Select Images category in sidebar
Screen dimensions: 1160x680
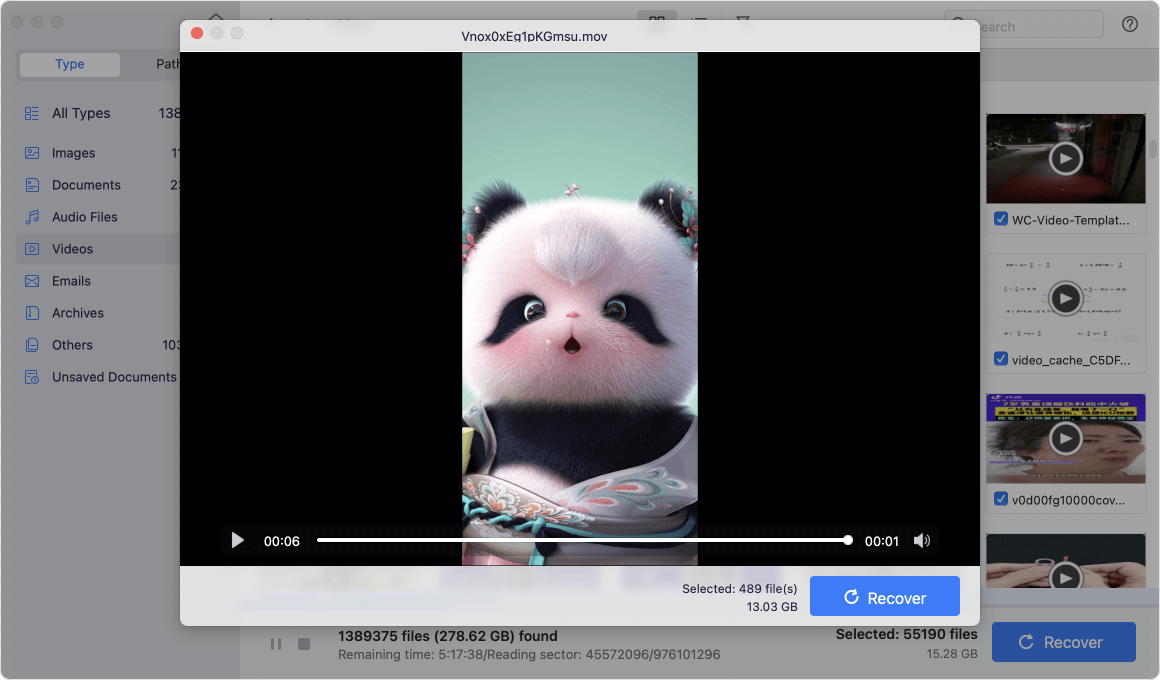pyautogui.click(x=74, y=153)
